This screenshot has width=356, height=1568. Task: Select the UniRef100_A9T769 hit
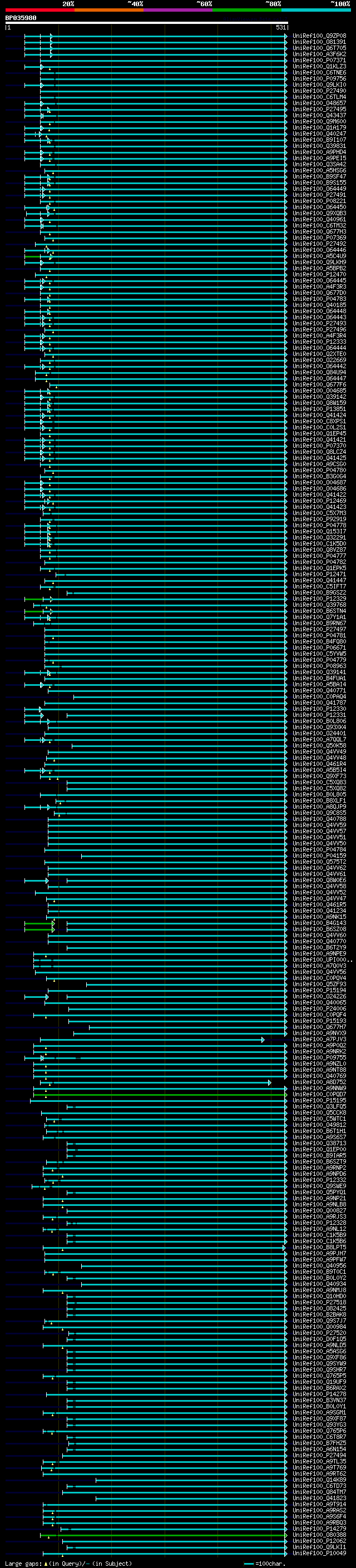[x=319, y=1467]
